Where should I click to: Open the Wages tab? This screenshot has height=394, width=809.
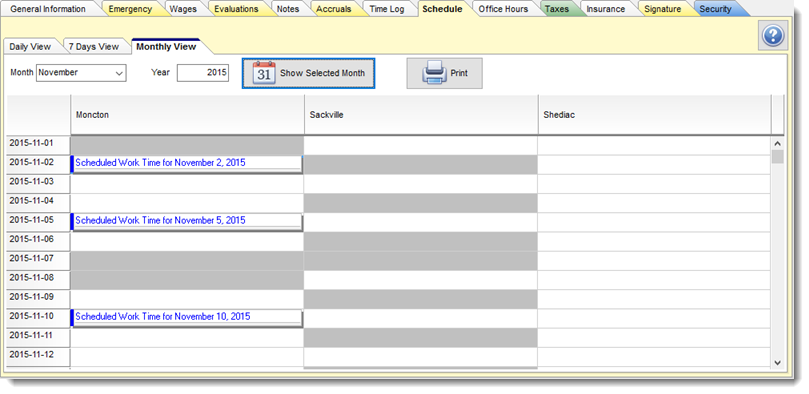(183, 9)
